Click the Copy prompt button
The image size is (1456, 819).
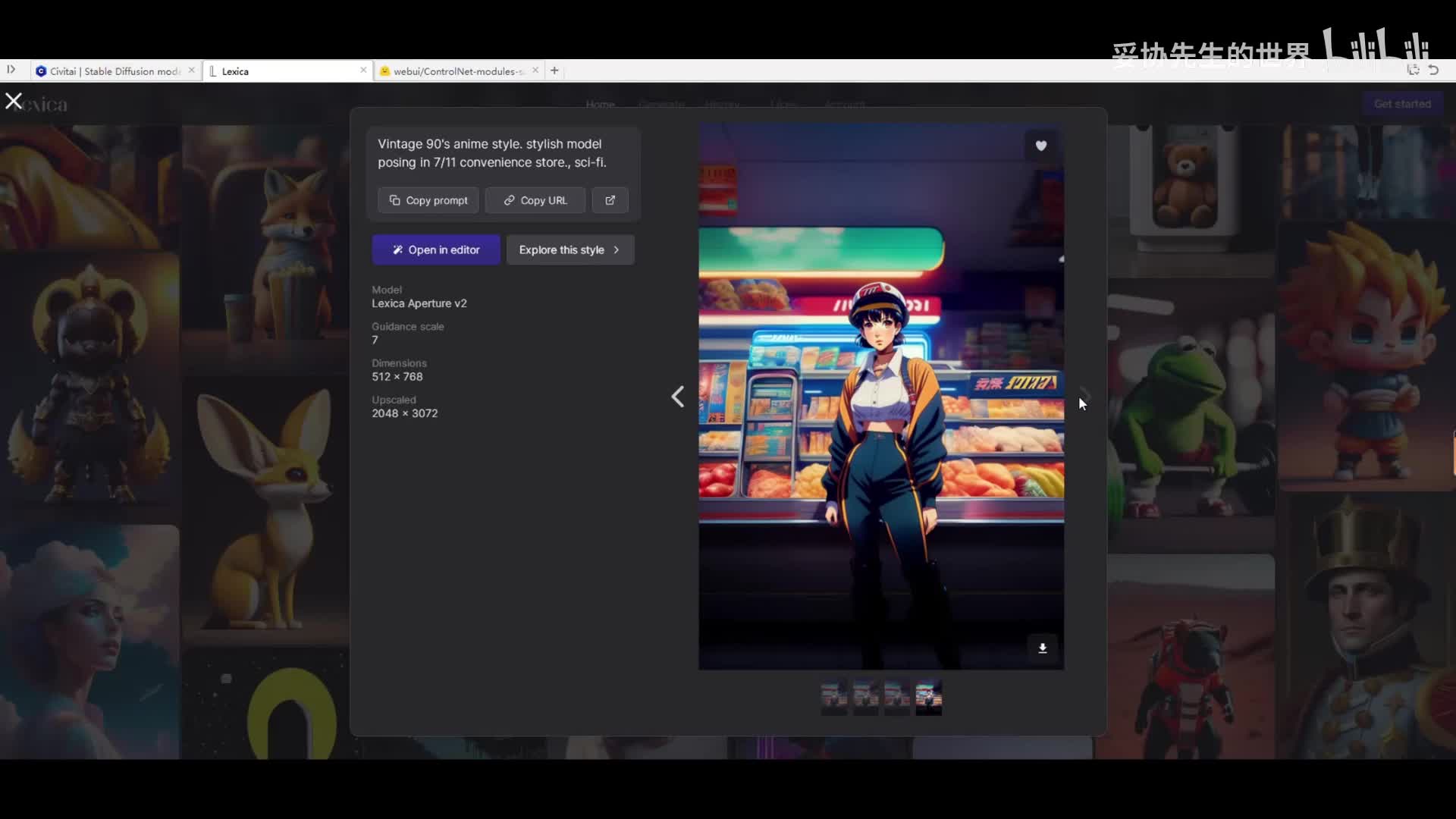tap(428, 200)
